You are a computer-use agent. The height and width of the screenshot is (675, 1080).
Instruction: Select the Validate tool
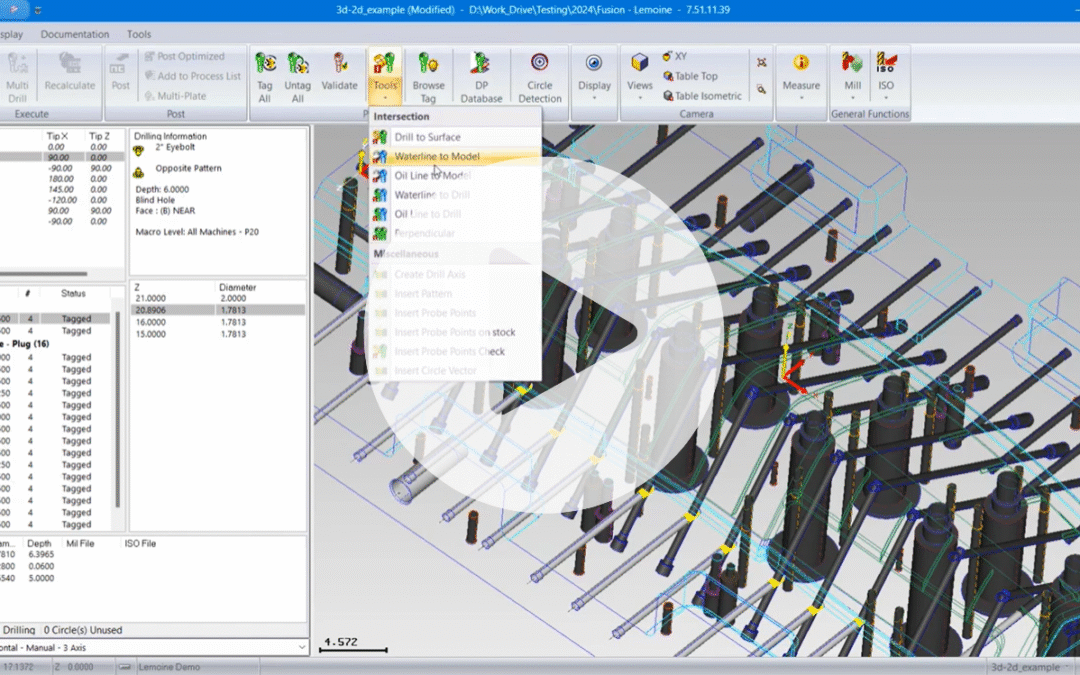tap(340, 75)
